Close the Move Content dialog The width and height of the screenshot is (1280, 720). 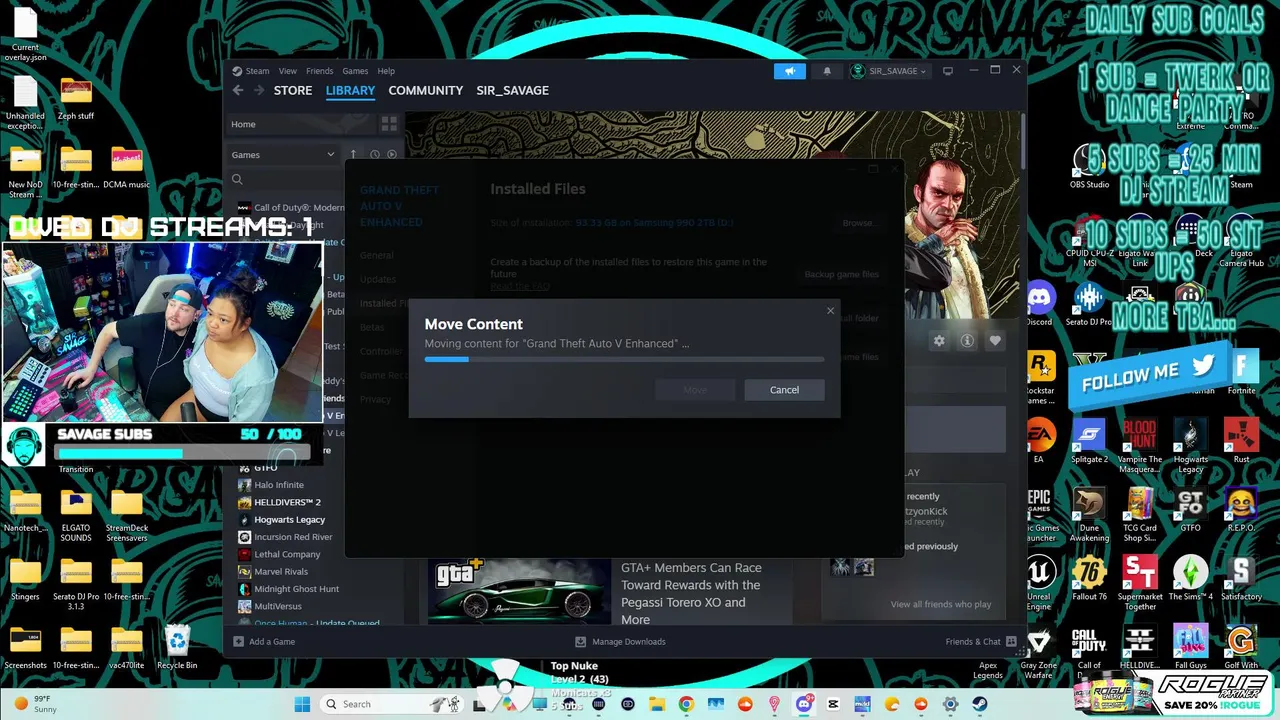point(830,311)
